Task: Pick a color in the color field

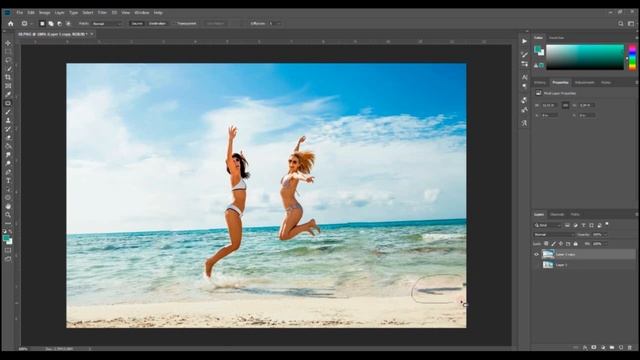Action: tap(585, 57)
